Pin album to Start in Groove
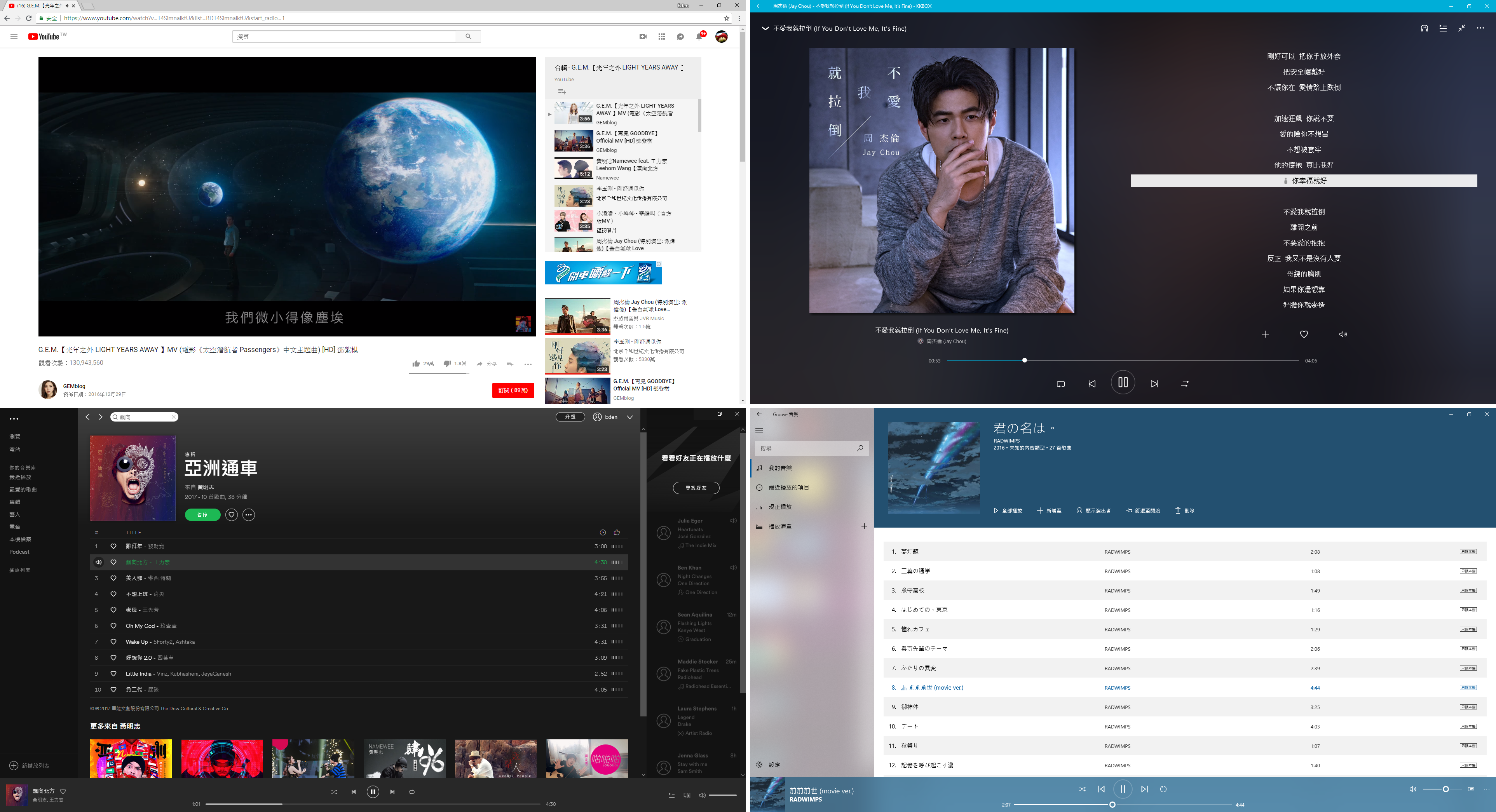1496x812 pixels. pos(1143,511)
